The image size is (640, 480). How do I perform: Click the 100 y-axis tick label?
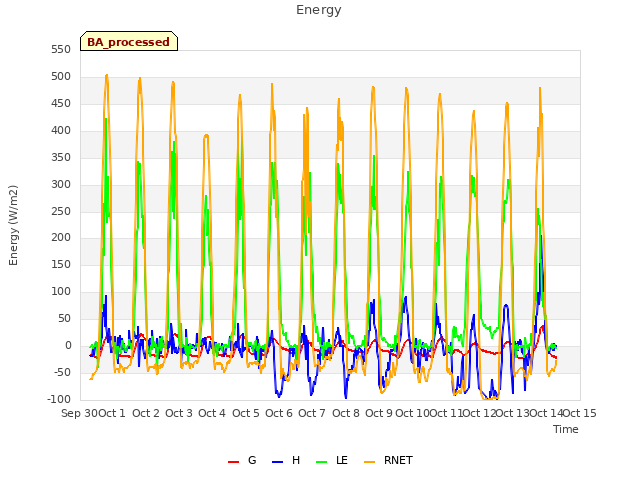click(x=61, y=291)
